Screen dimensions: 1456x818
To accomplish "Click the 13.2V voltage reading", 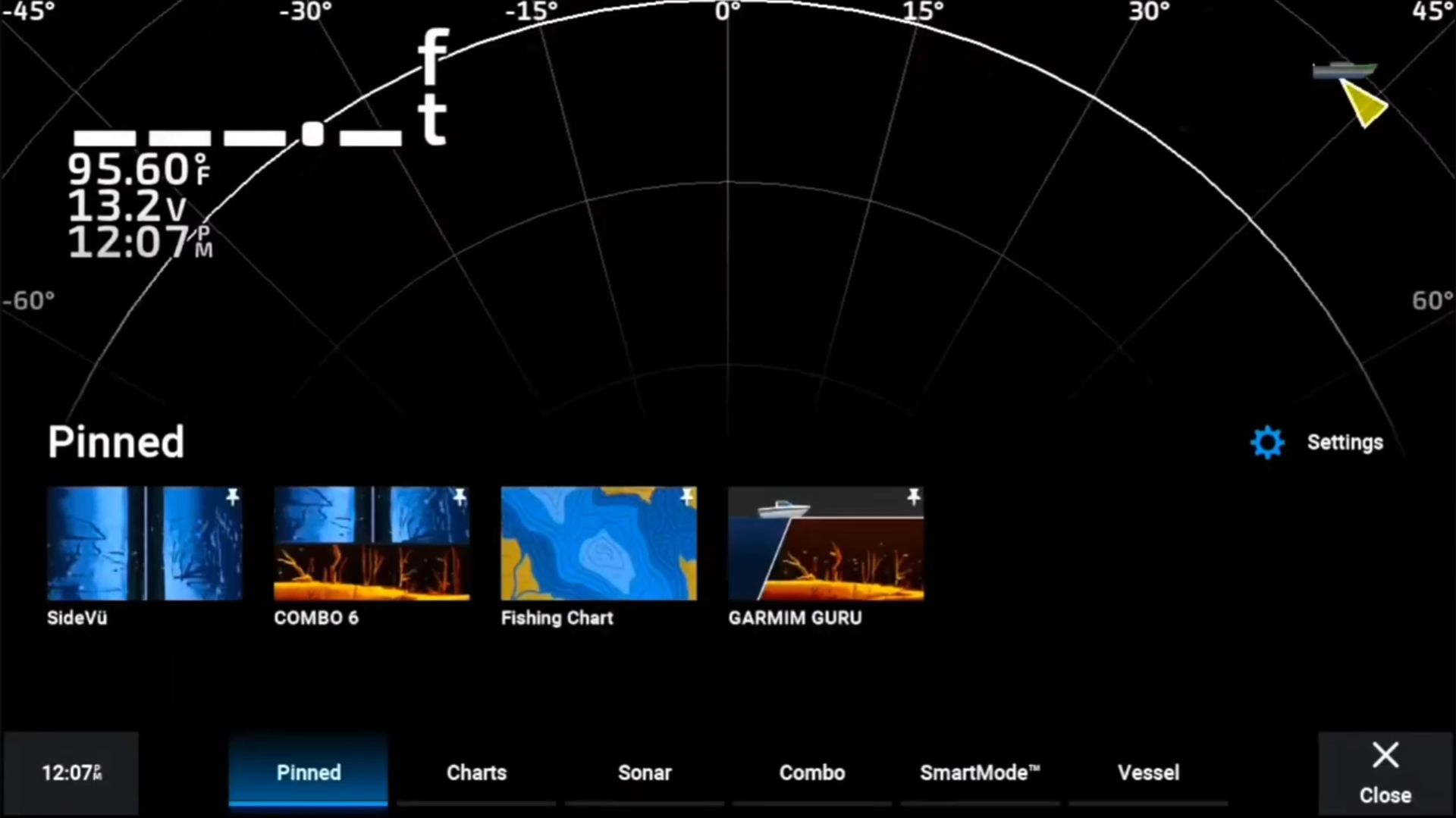I will coord(127,205).
